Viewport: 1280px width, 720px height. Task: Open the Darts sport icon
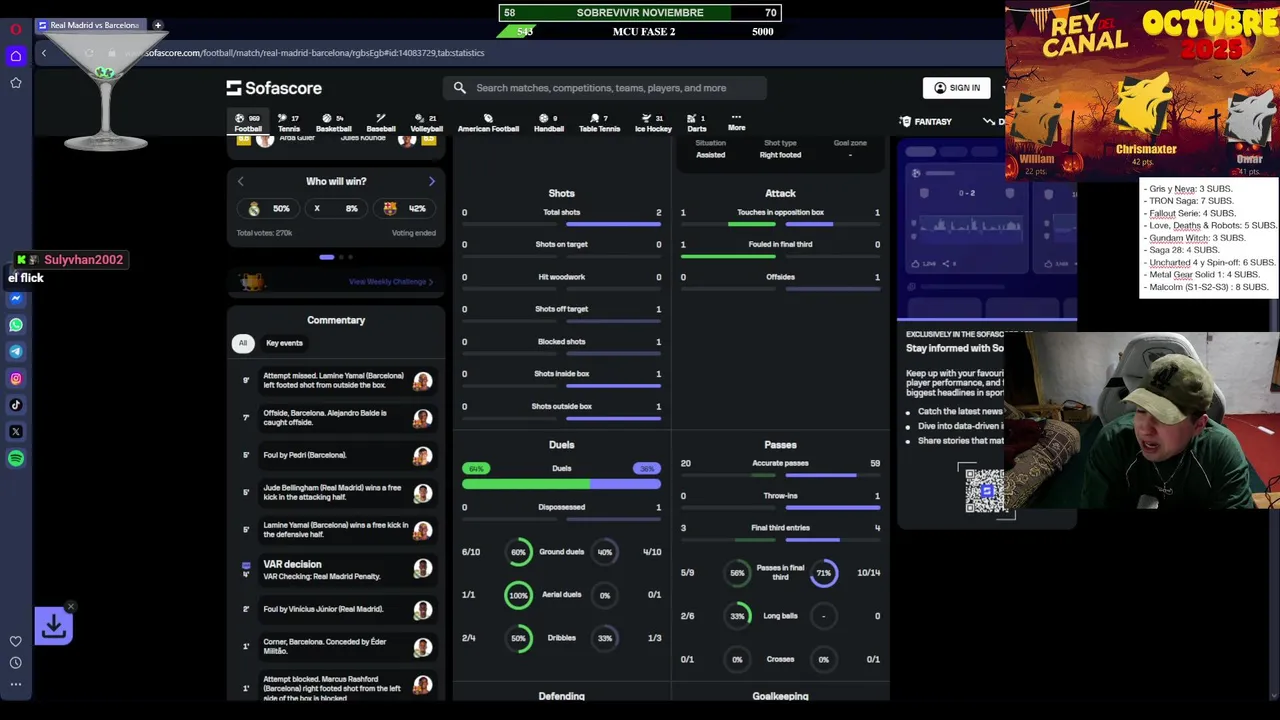(697, 123)
